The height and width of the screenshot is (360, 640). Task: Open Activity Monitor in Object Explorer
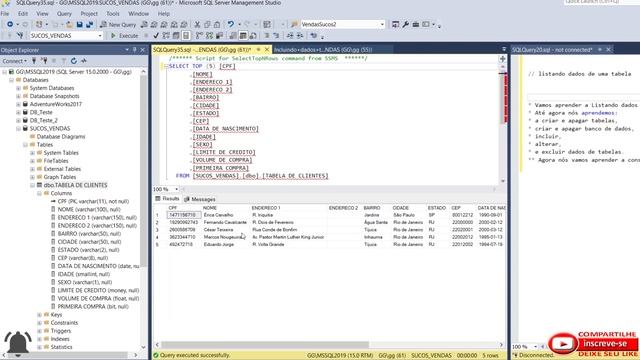tap(84, 61)
